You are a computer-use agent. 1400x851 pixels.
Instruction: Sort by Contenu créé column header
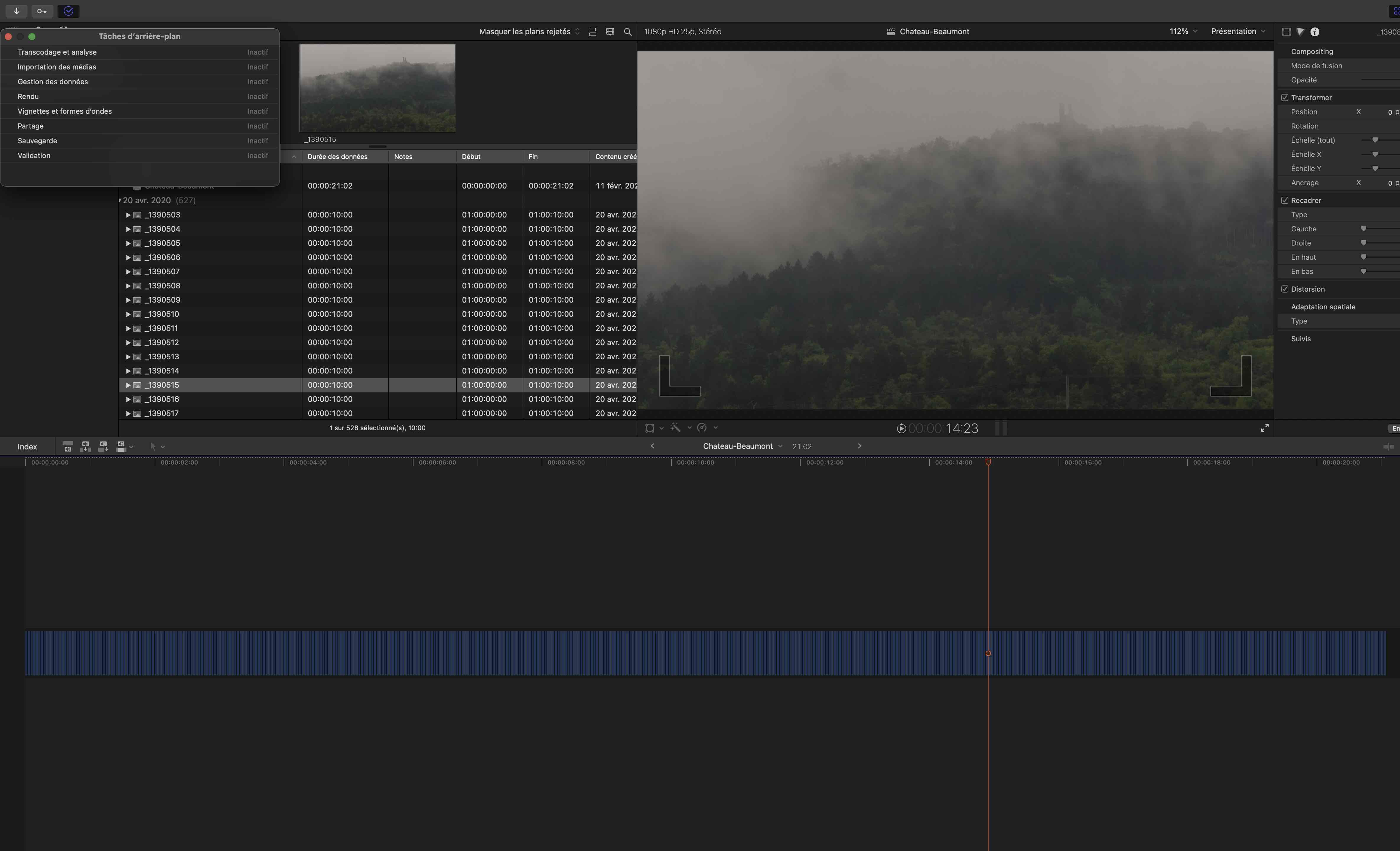click(614, 157)
